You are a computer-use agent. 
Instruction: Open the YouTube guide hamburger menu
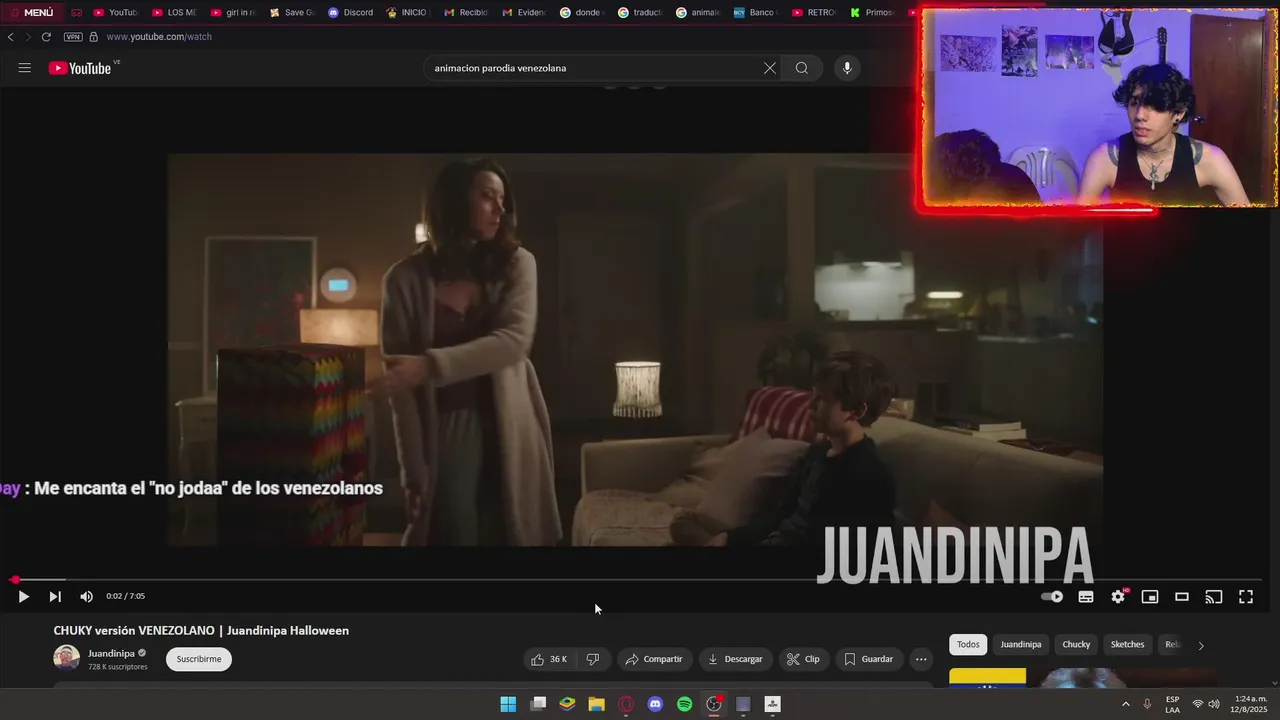tap(24, 68)
